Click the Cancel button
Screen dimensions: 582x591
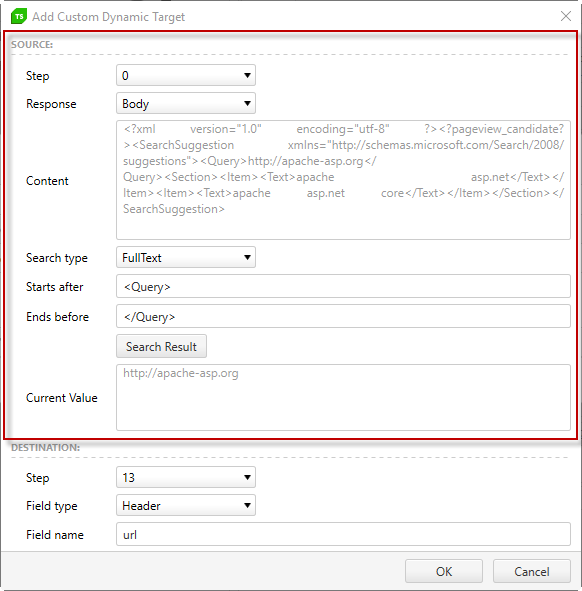(x=532, y=571)
